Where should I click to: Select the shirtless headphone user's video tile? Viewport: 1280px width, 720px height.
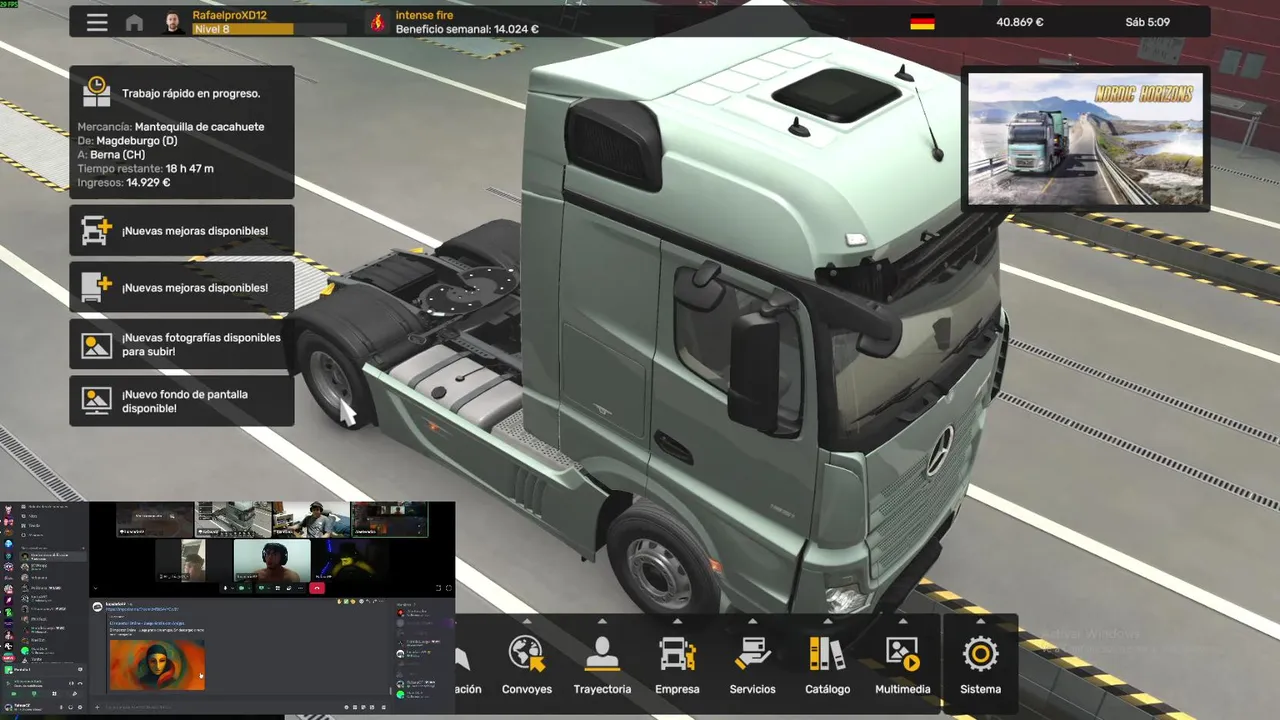pos(272,560)
